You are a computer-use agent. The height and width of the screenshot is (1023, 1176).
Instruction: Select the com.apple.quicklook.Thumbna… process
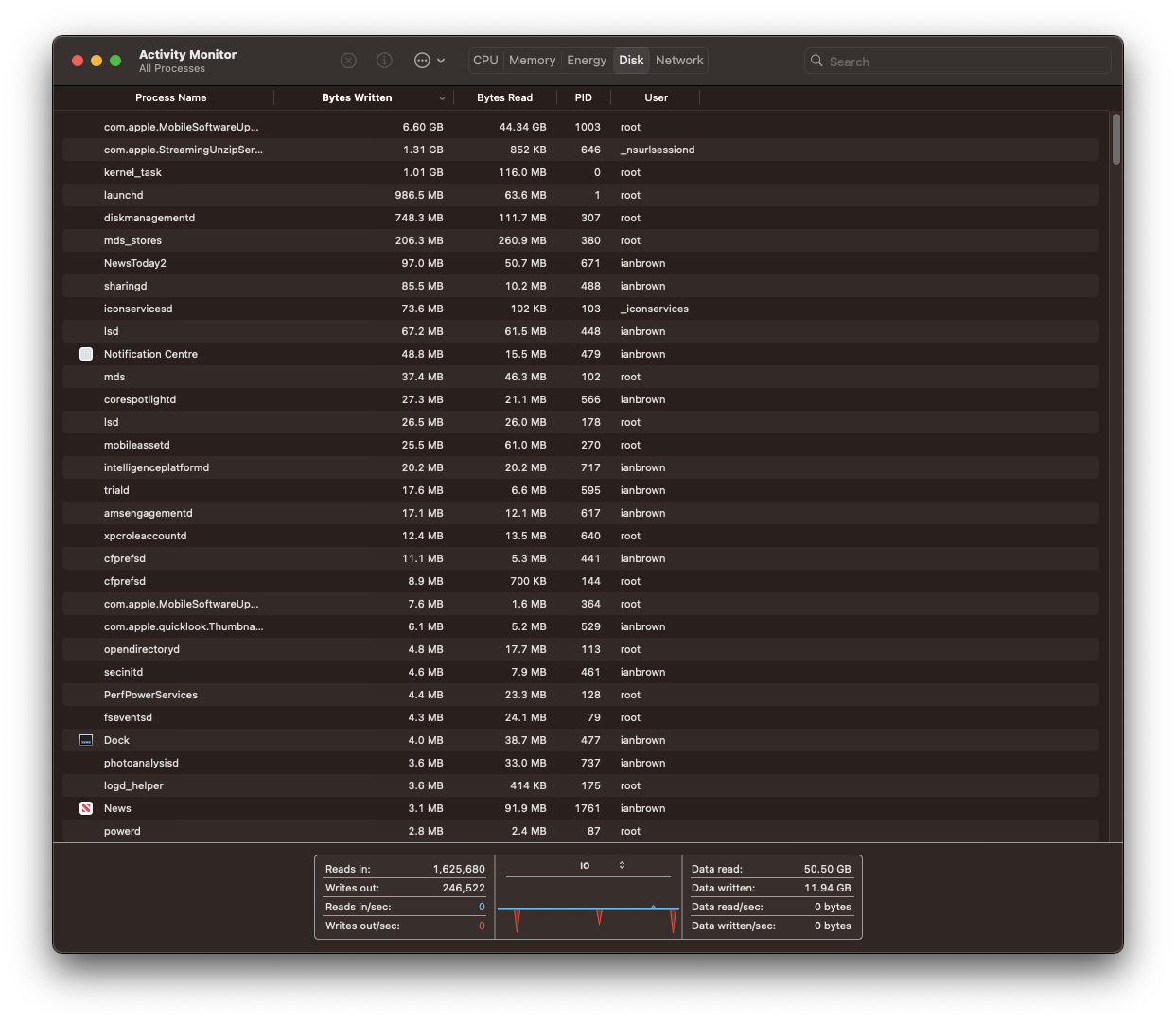pyautogui.click(x=581, y=626)
